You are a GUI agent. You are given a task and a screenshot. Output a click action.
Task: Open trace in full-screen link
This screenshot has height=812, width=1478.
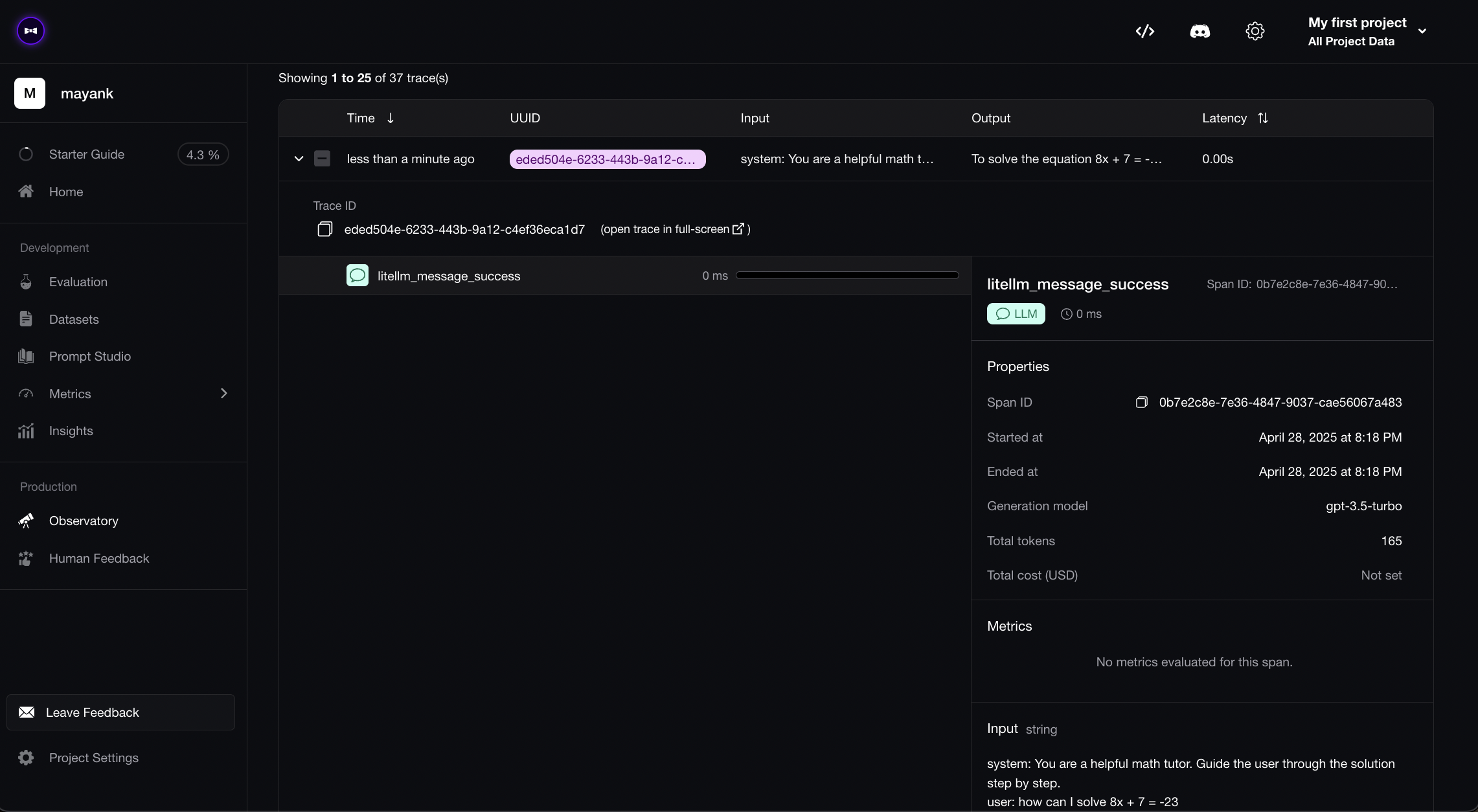[674, 229]
